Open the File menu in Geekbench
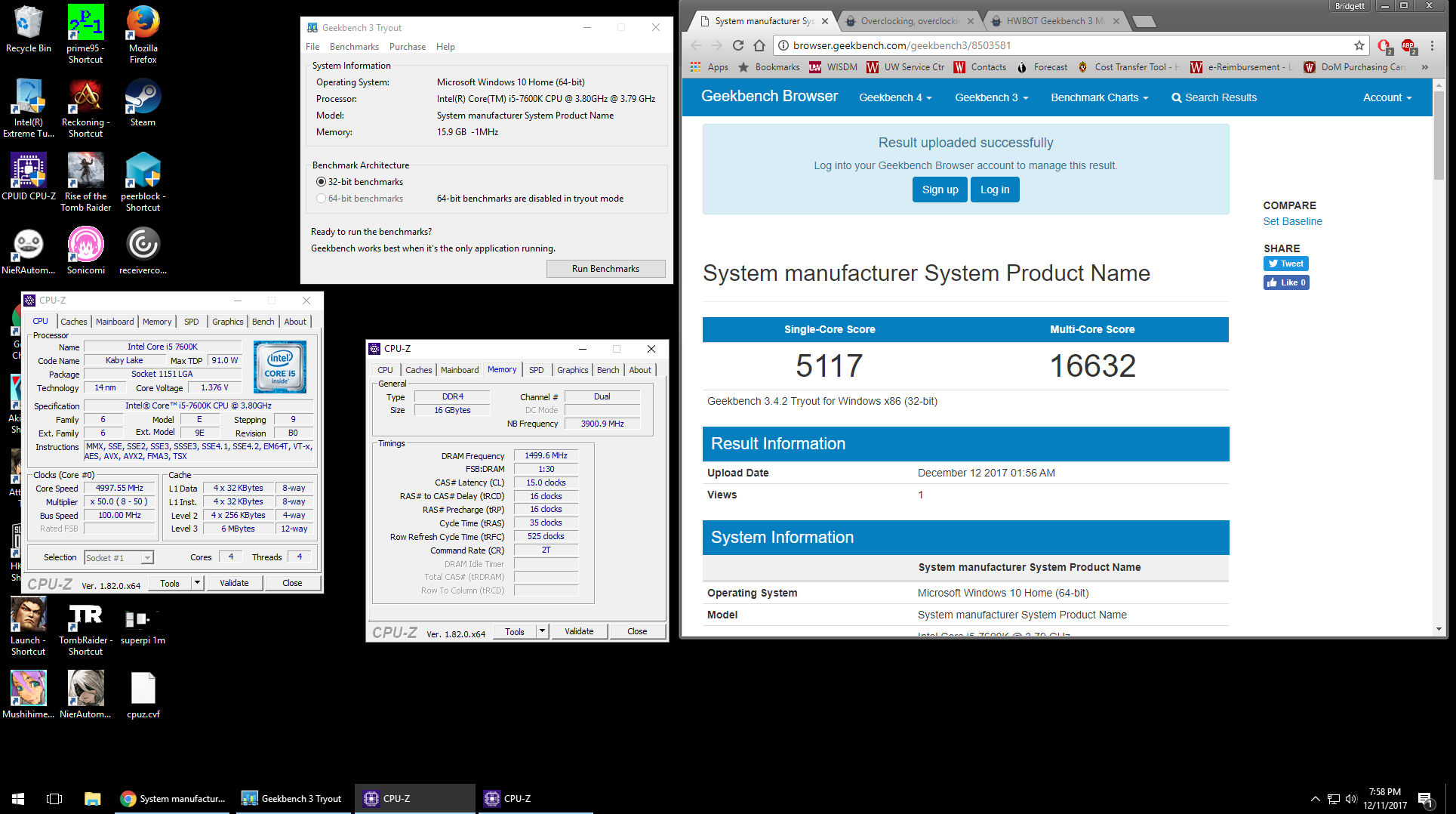1456x814 pixels. (312, 47)
